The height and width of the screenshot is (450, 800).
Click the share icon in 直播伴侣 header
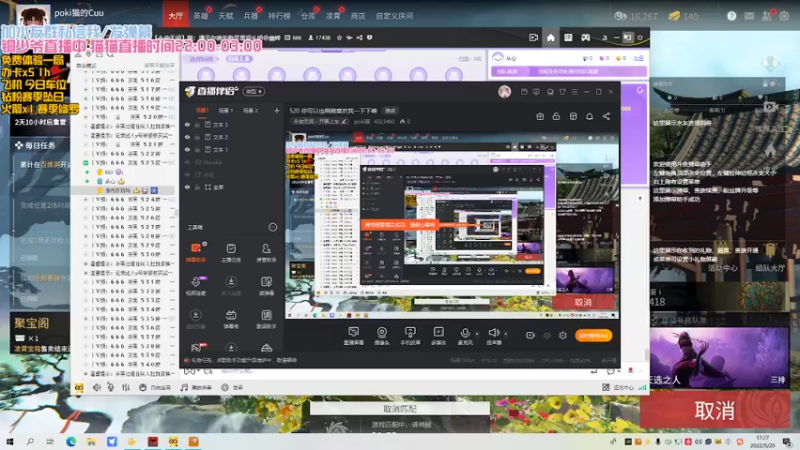pos(606,116)
